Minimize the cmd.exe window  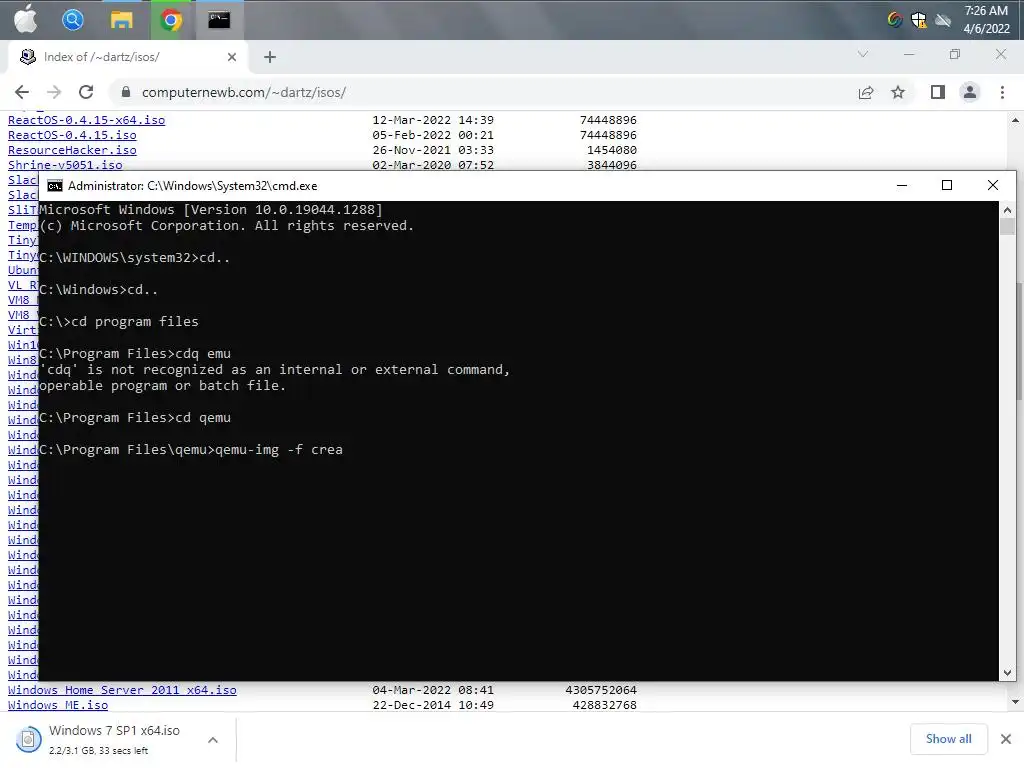(x=902, y=185)
